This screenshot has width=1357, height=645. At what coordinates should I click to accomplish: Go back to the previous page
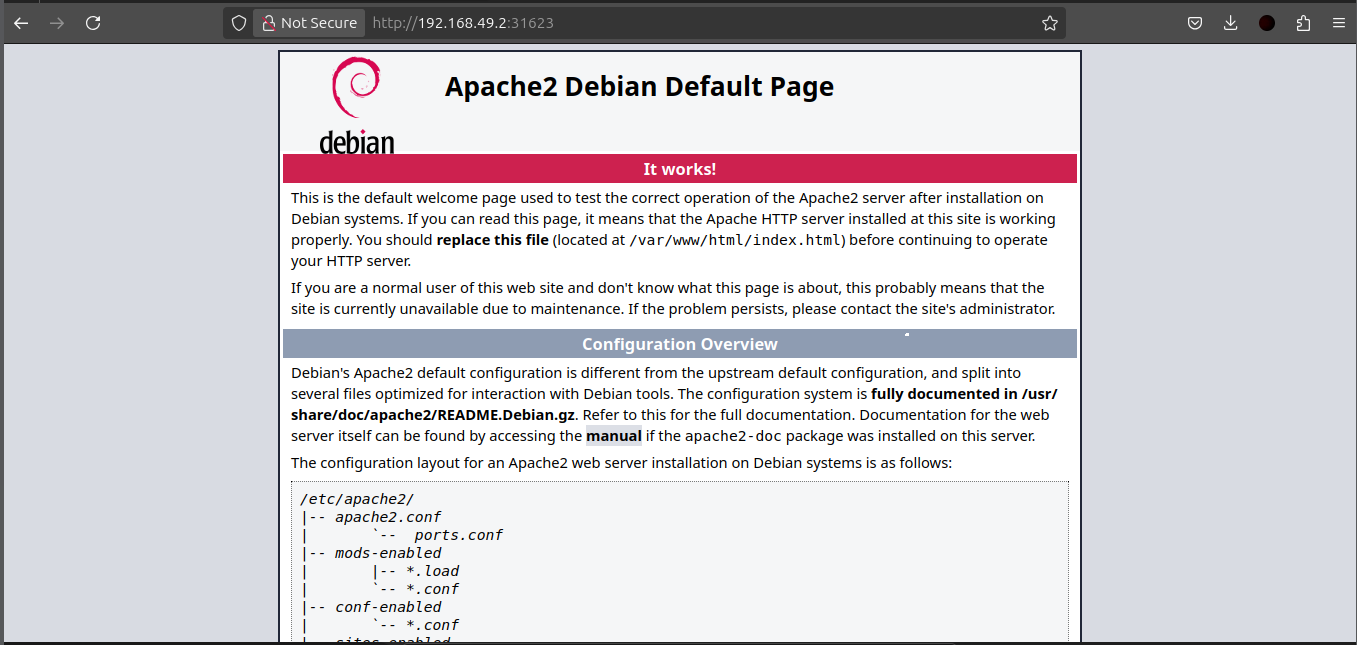coord(21,23)
